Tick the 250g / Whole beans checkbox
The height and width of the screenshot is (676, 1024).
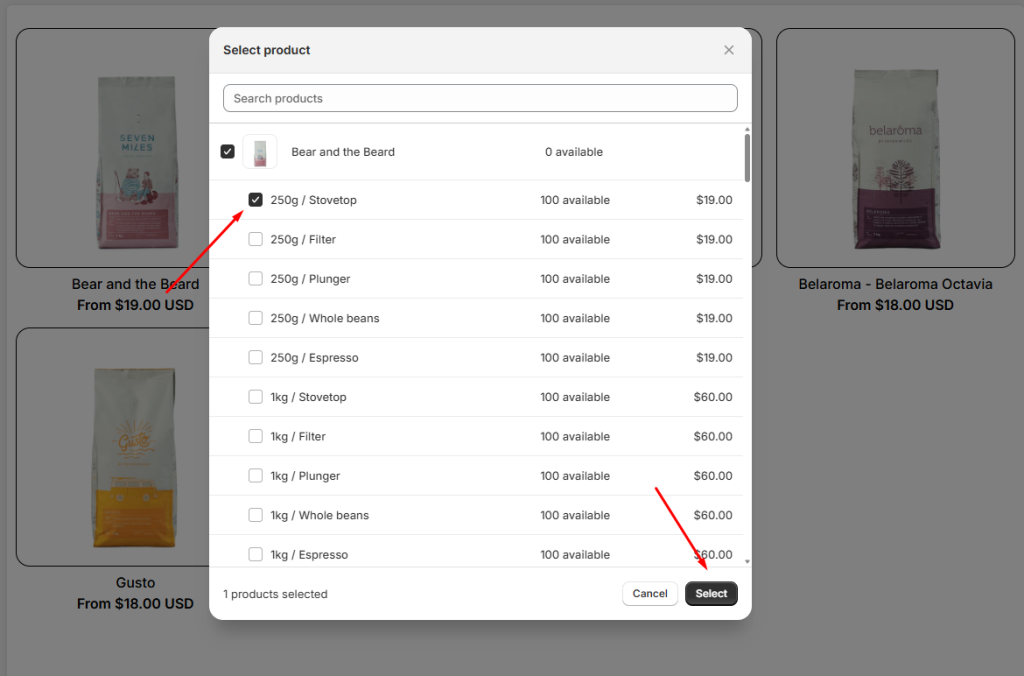pos(256,318)
